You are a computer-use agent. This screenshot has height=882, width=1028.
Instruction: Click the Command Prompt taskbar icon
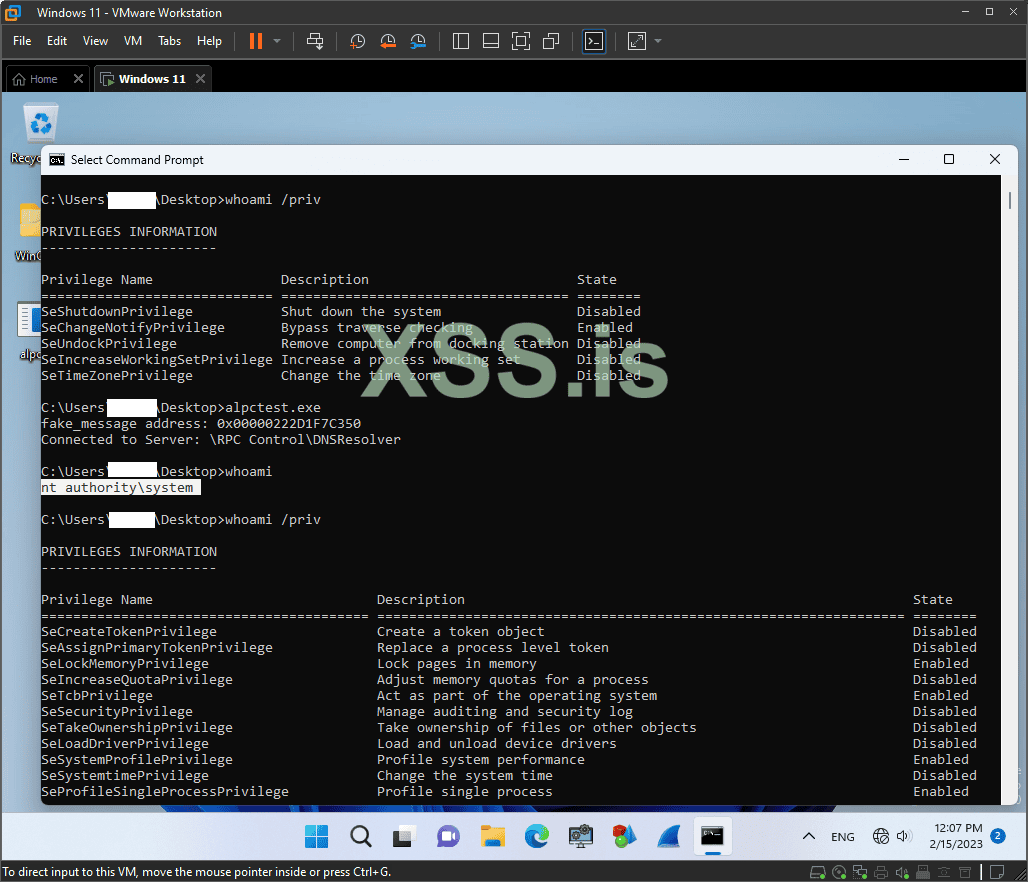[713, 836]
